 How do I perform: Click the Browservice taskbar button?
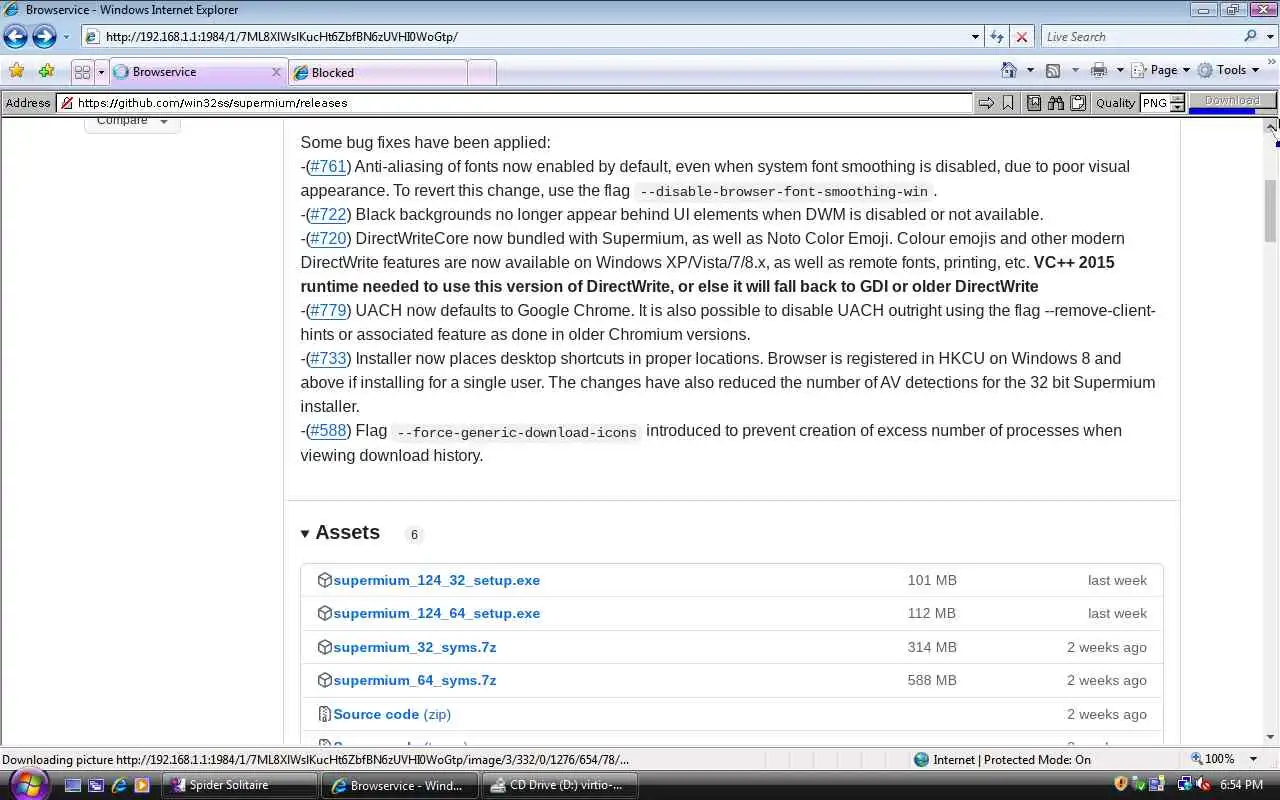click(400, 785)
